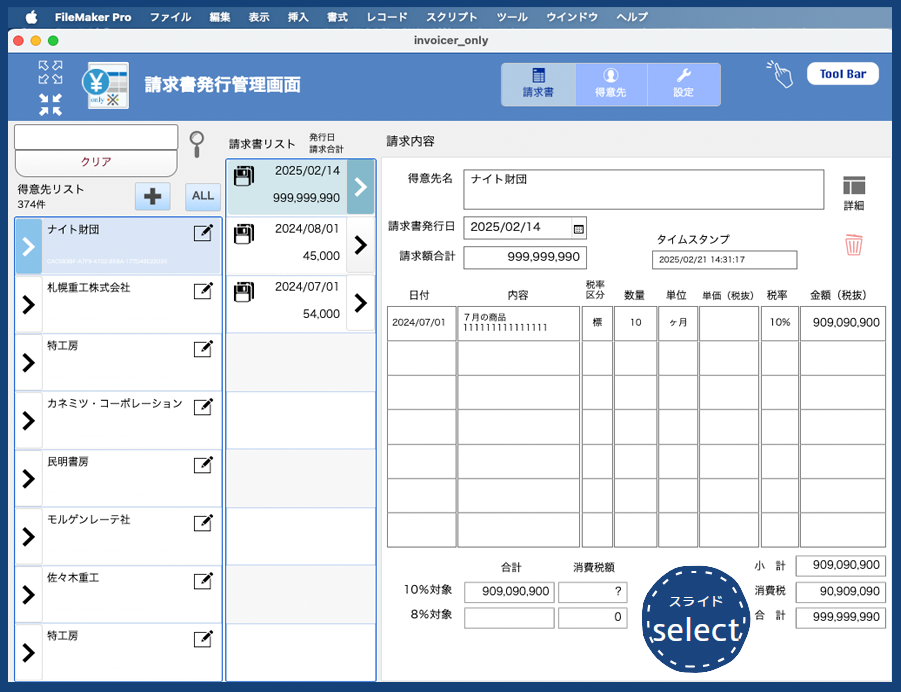
Task: Click the ALL button
Action: click(203, 196)
